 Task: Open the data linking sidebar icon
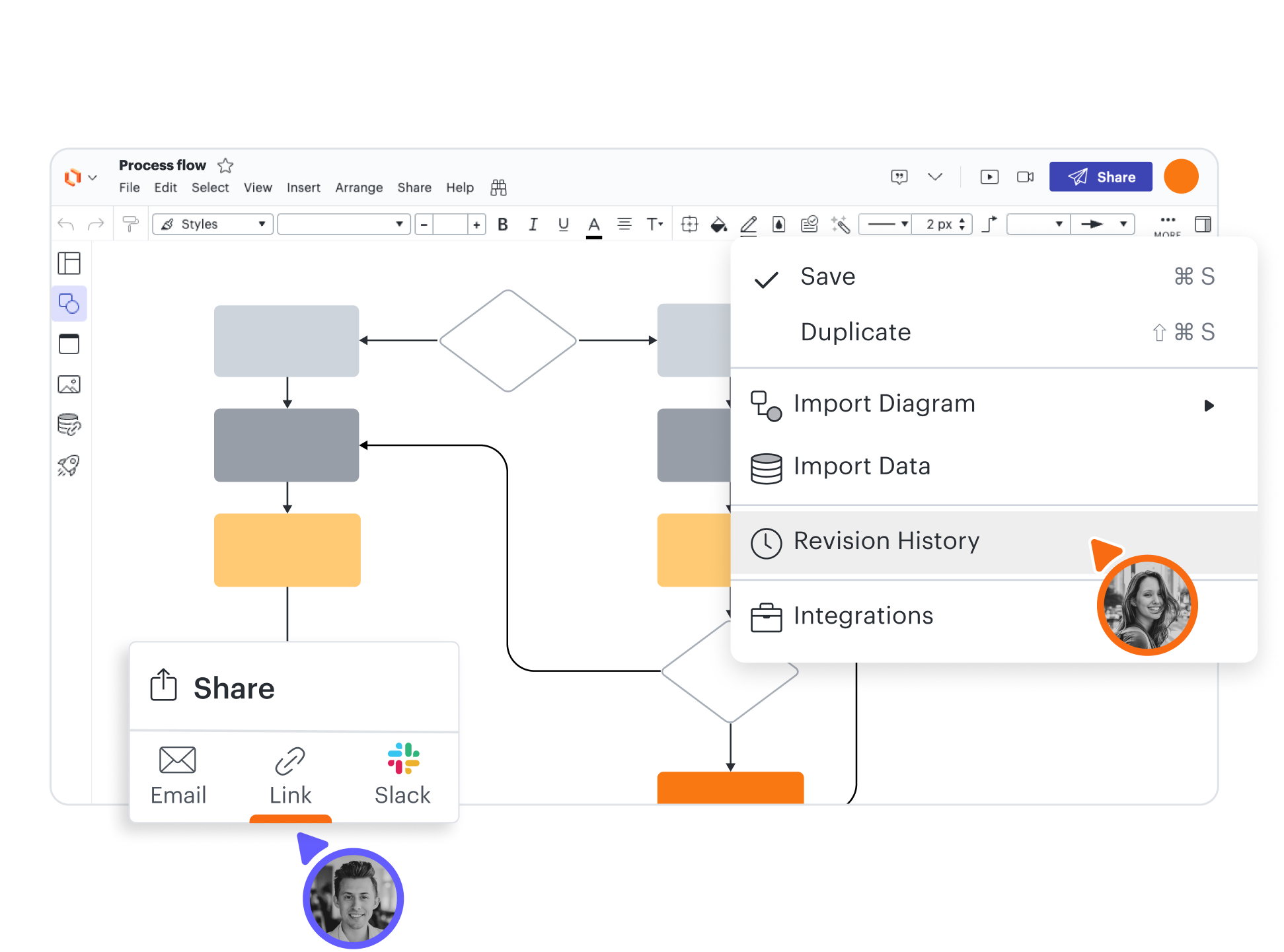[x=69, y=425]
